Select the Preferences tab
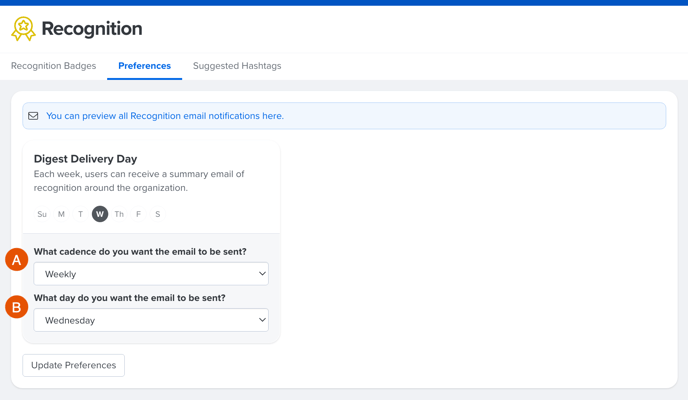 144,66
